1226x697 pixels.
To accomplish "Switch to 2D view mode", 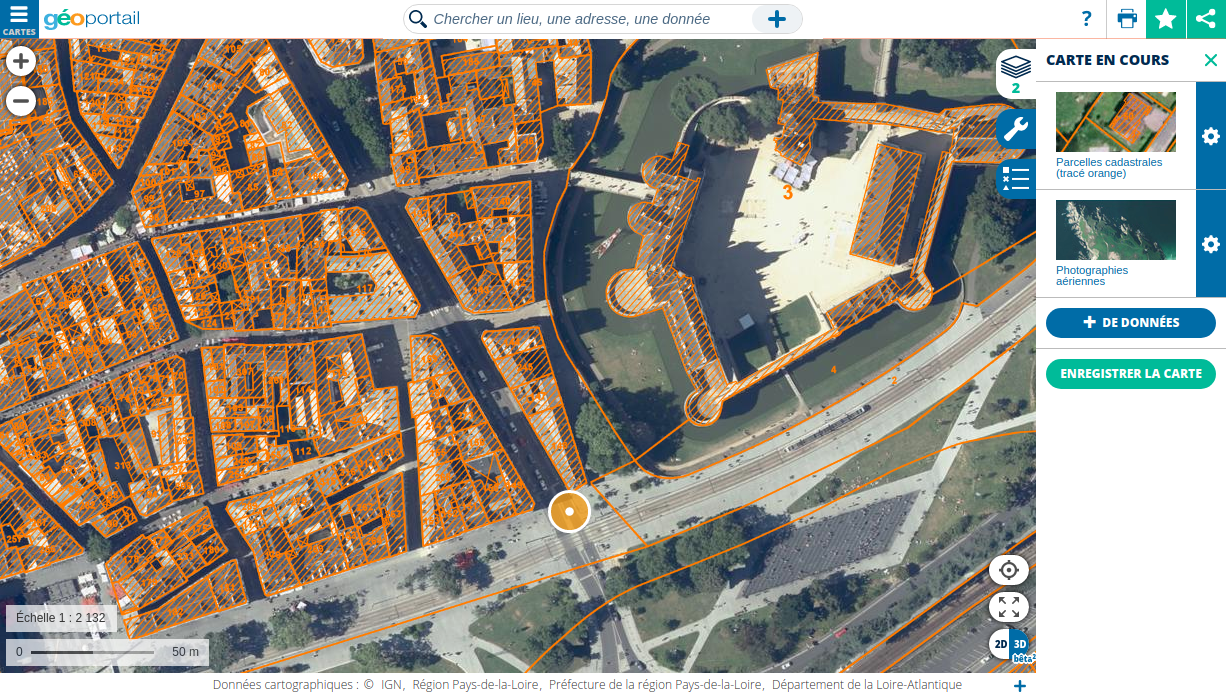I will tap(999, 645).
